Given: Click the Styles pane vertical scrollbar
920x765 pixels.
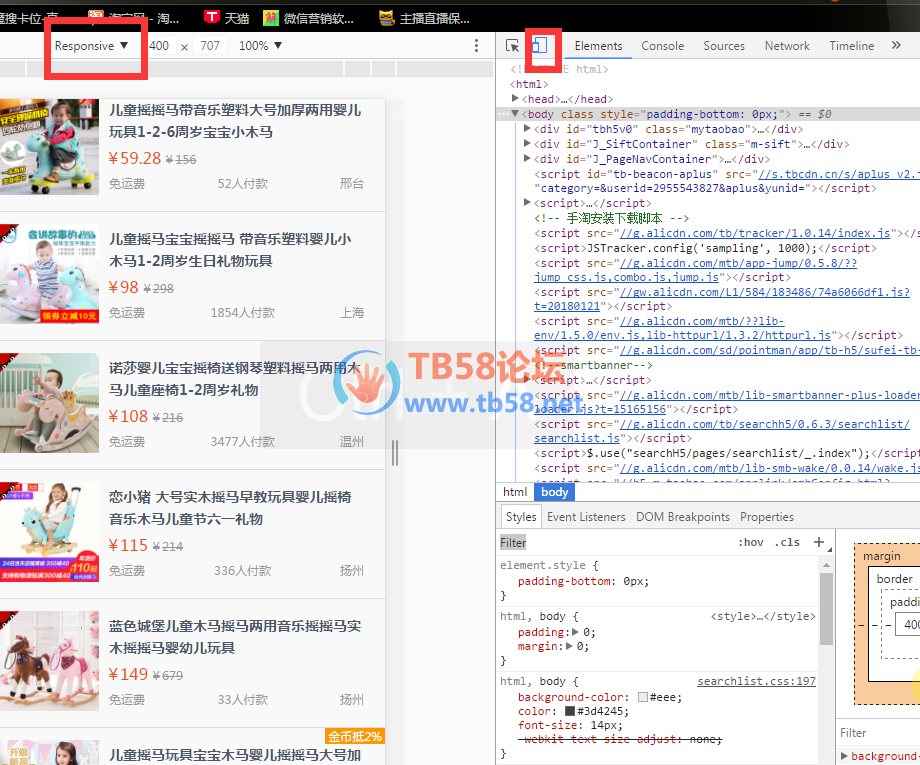Looking at the screenshot, I should pyautogui.click(x=826, y=608).
